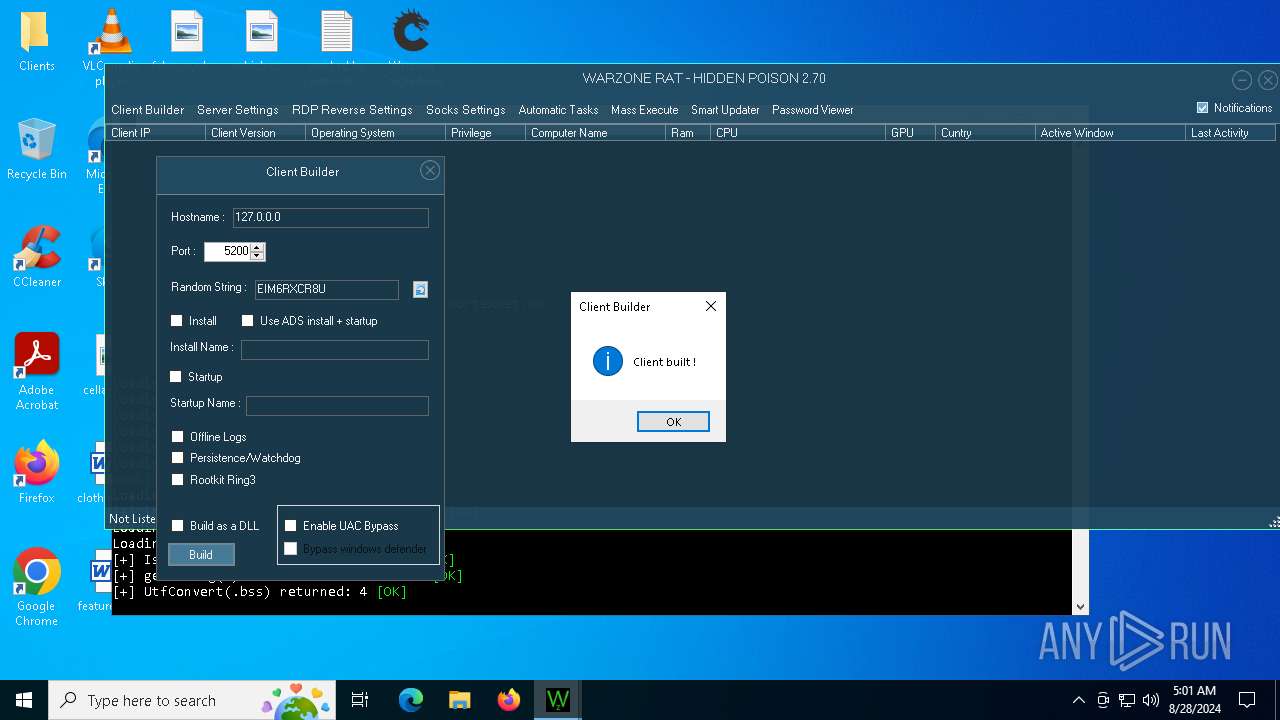
Task: Enable UAC Bypass checkbox
Action: (x=291, y=526)
